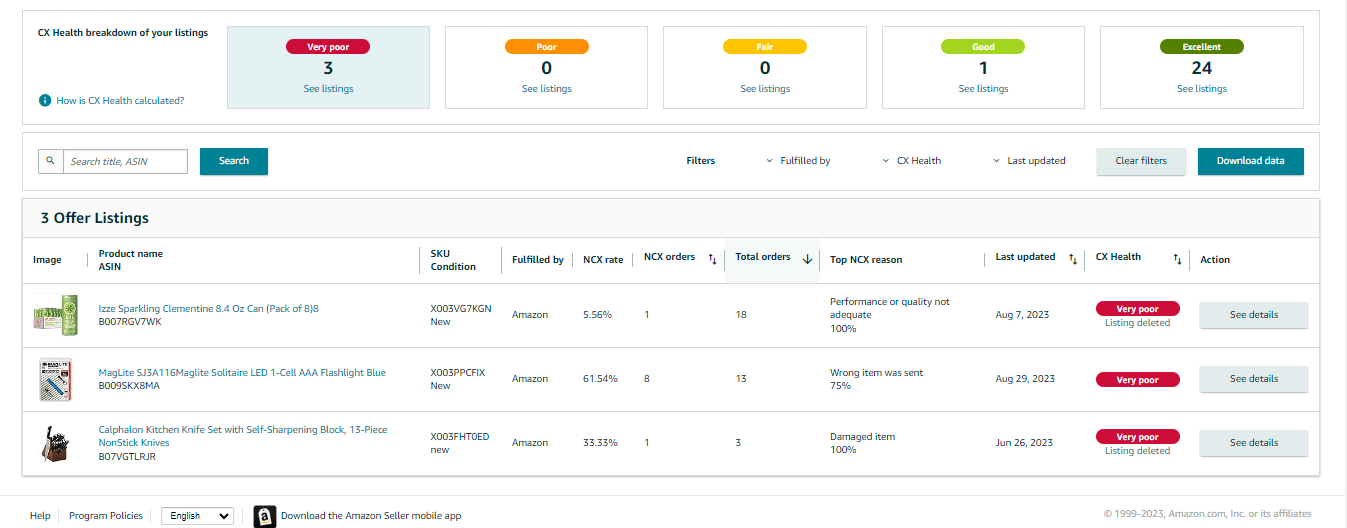Image resolution: width=1347 pixels, height=528 pixels.
Task: Click the NCX rate column header
Action: point(603,260)
